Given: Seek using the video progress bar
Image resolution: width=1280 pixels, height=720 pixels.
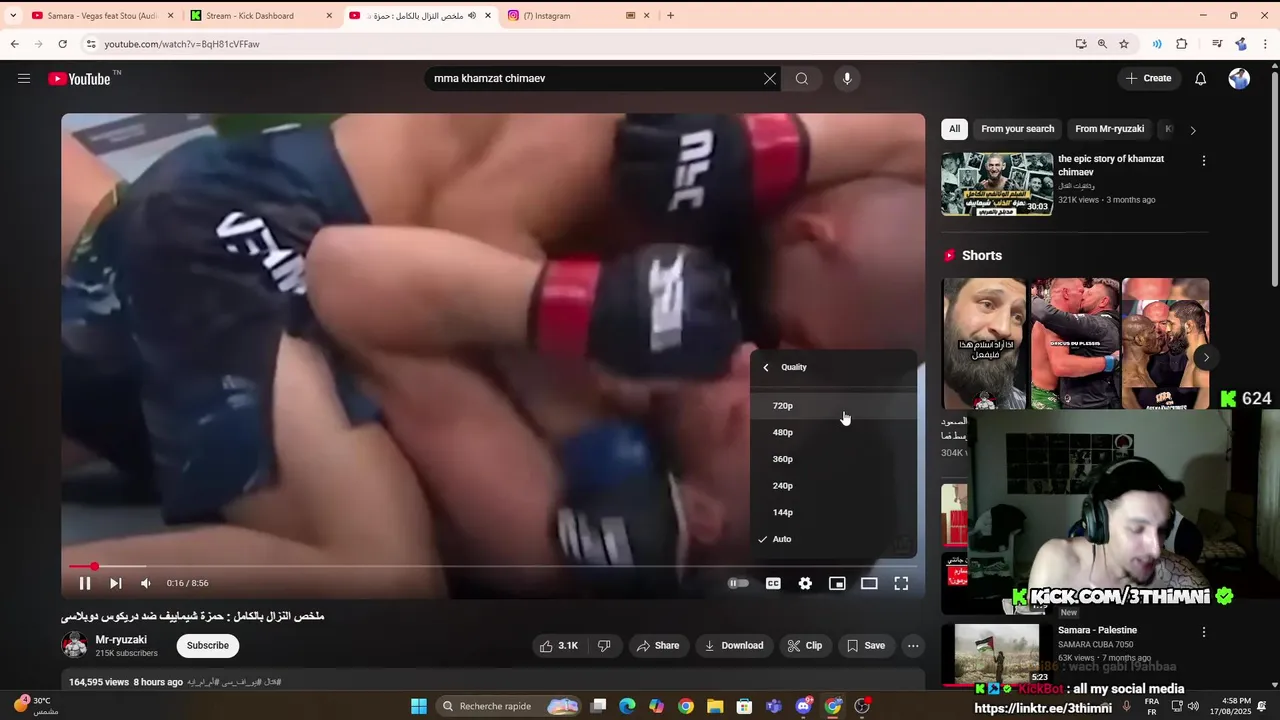Looking at the screenshot, I should (493, 567).
